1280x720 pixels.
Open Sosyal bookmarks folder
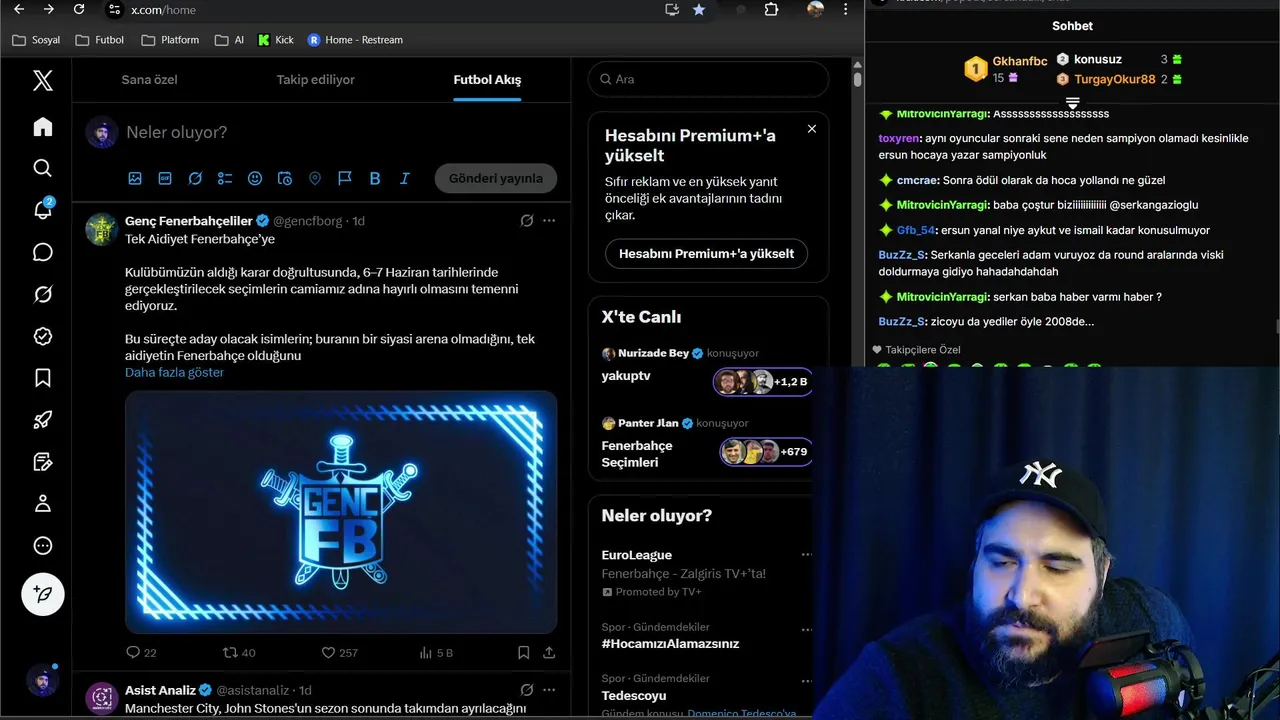pos(36,40)
